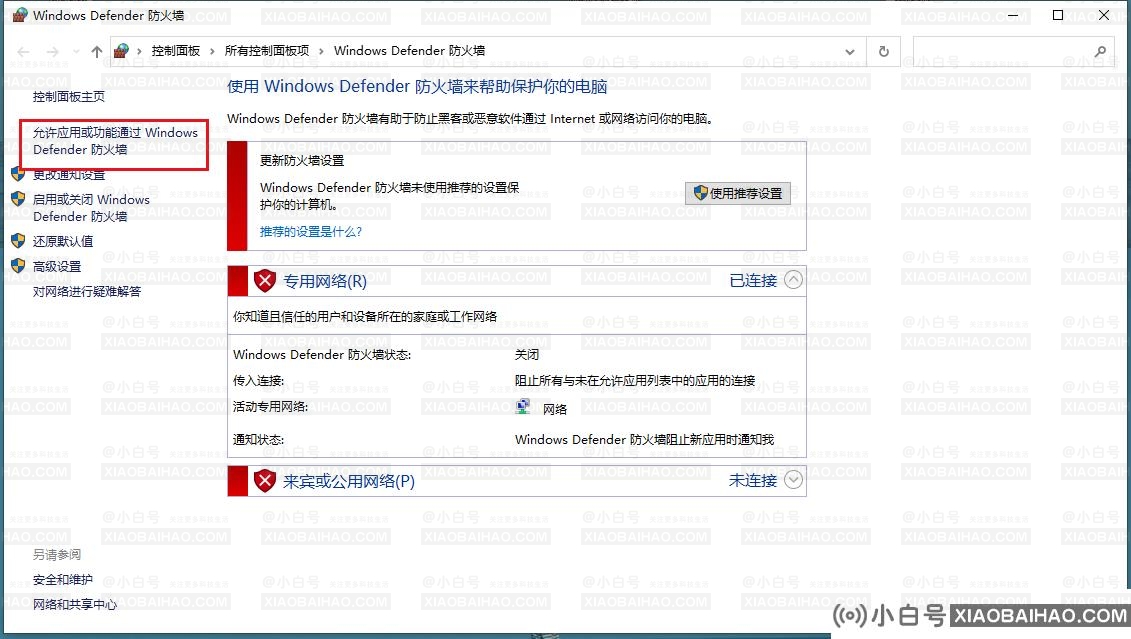Click 更新防火墙设置 heading
This screenshot has height=639, width=1131.
point(302,160)
